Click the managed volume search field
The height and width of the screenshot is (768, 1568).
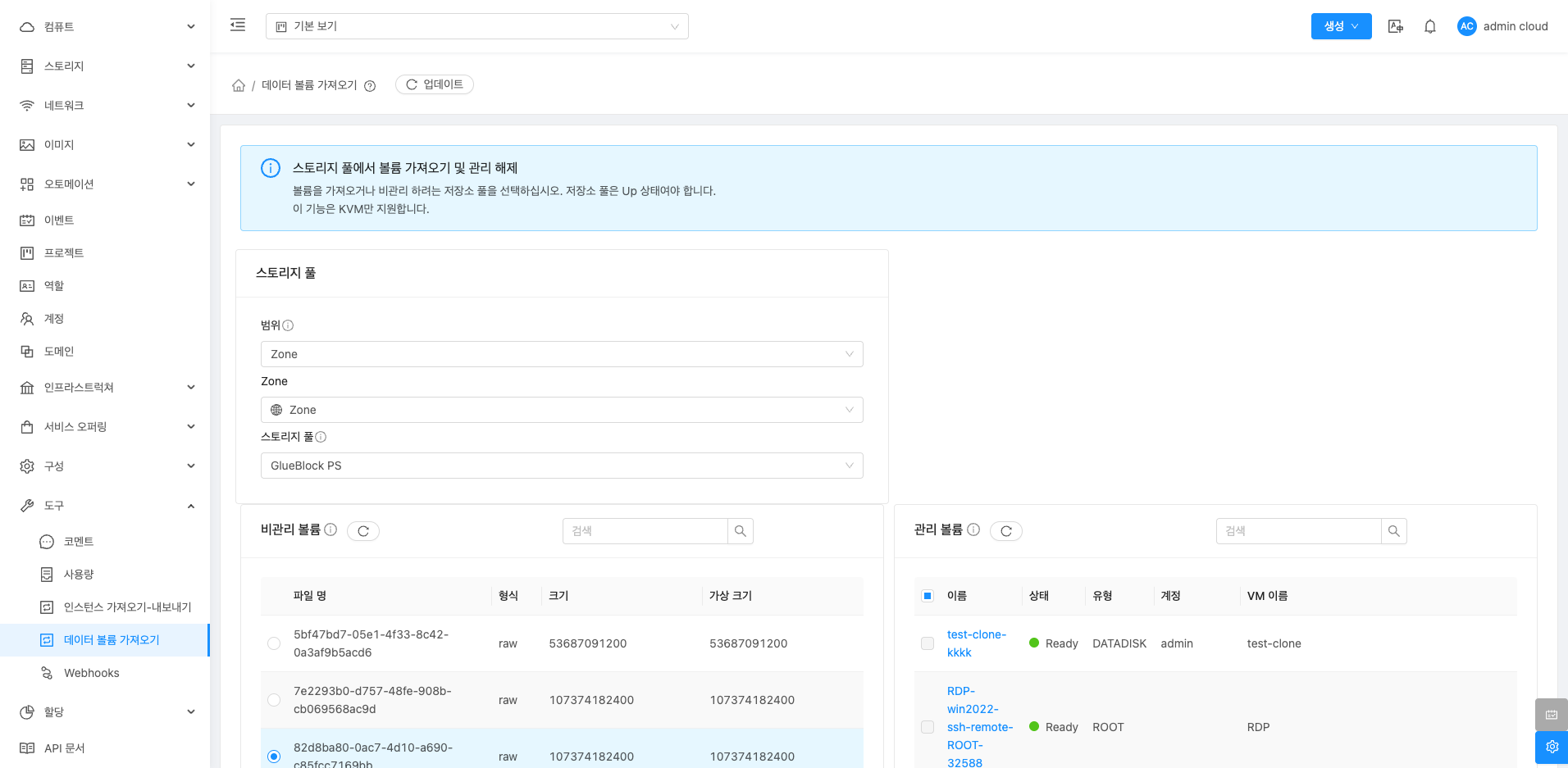[x=1298, y=531]
